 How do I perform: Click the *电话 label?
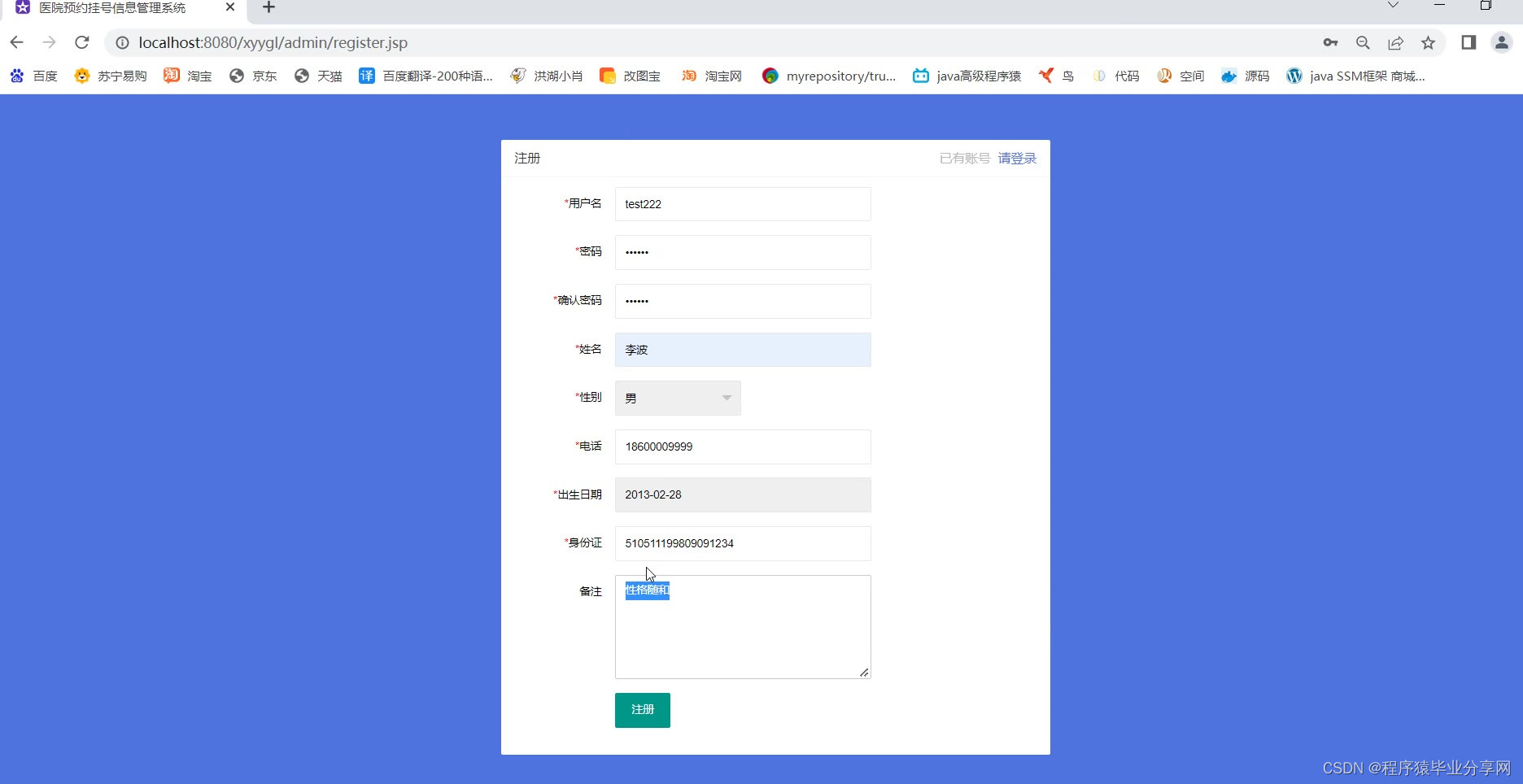(588, 446)
